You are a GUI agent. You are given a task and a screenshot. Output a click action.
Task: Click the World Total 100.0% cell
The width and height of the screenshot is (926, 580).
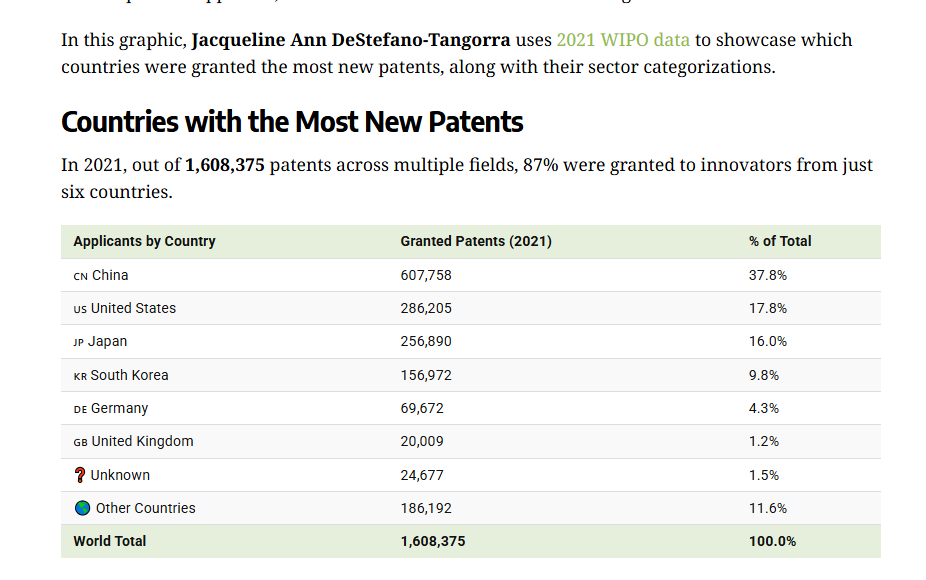pyautogui.click(x=772, y=541)
